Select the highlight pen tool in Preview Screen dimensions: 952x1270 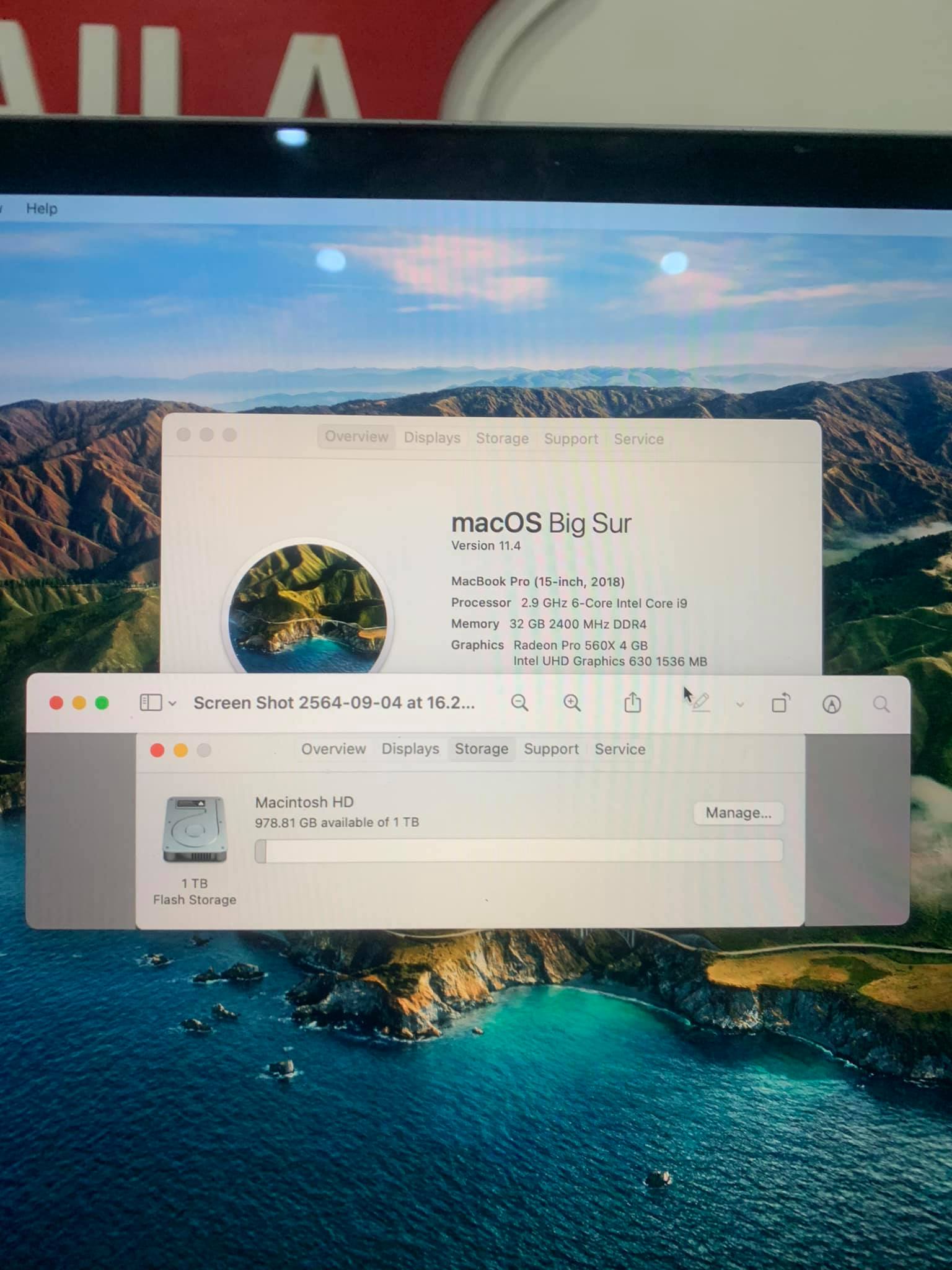700,703
